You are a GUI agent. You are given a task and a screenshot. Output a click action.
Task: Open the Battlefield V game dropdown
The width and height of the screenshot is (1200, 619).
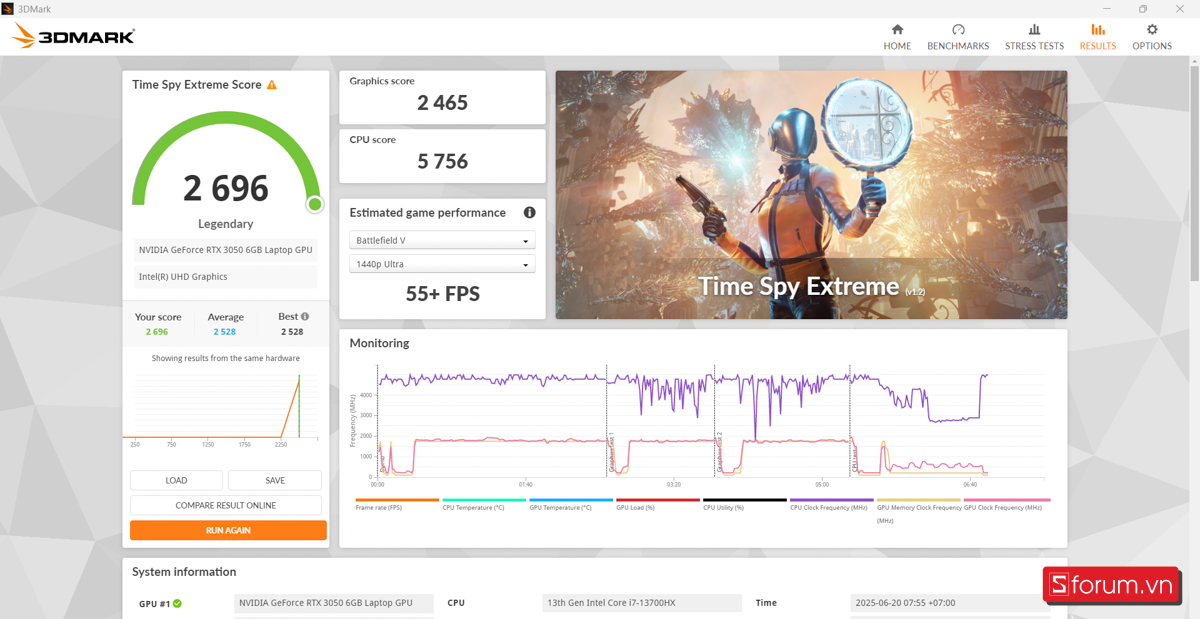click(442, 241)
